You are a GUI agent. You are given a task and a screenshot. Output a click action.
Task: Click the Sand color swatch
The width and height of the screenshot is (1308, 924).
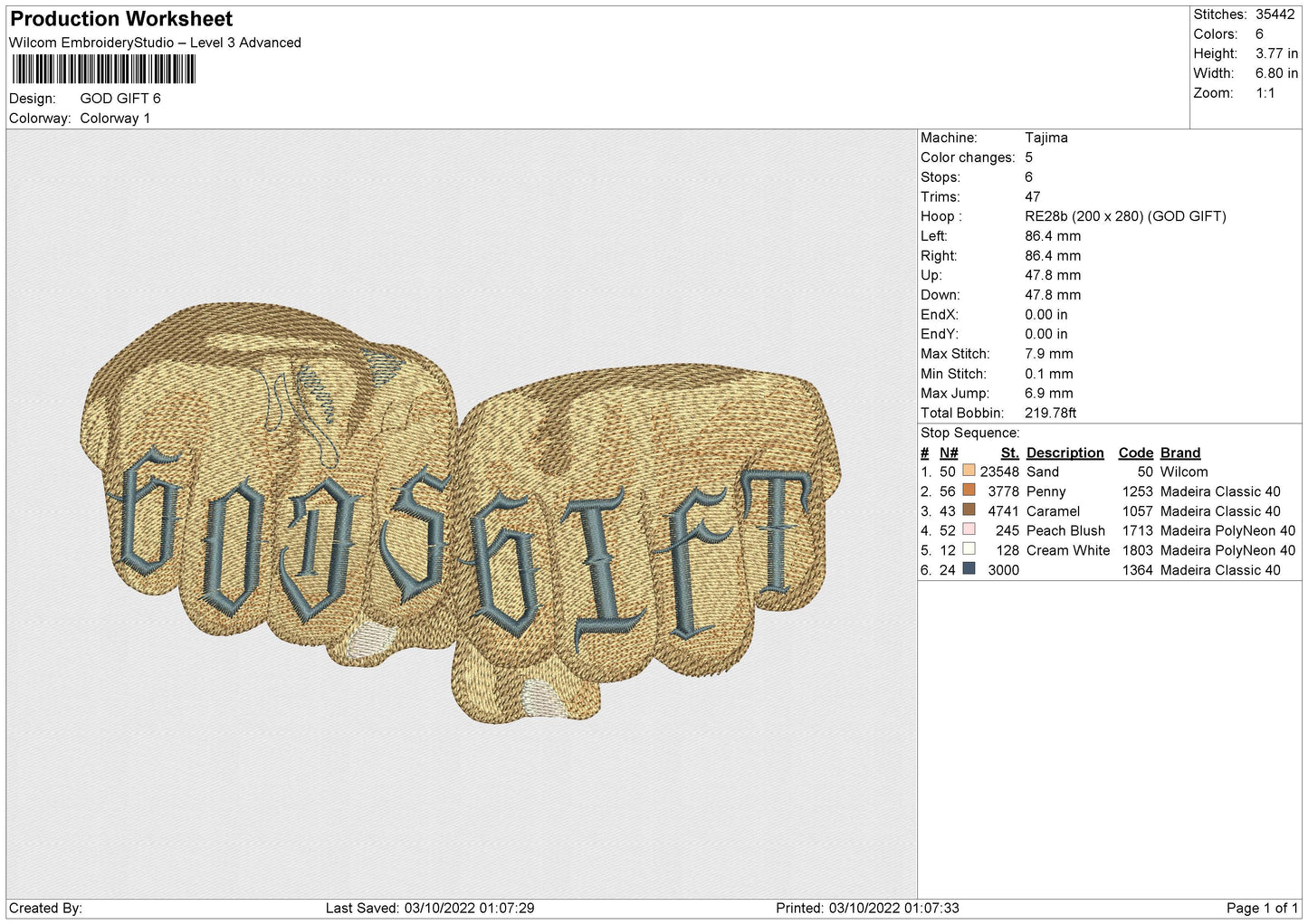(969, 472)
